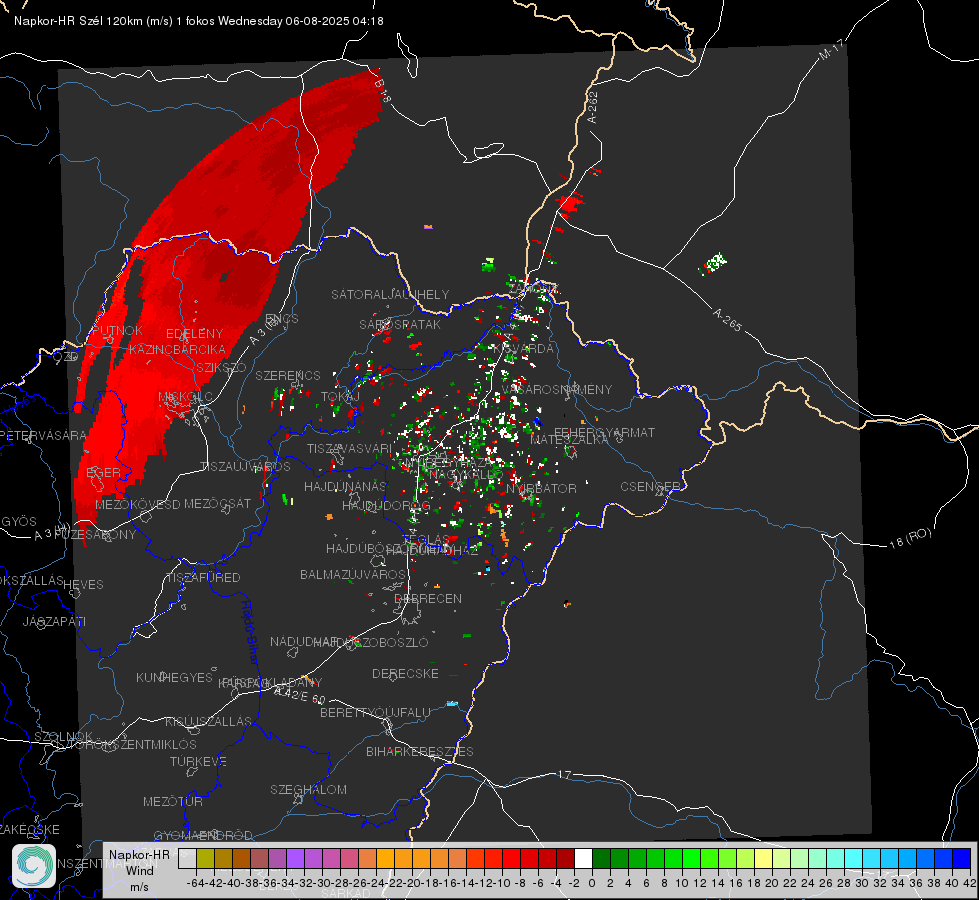Click the EGER label on the map
979x900 pixels.
tap(103, 472)
